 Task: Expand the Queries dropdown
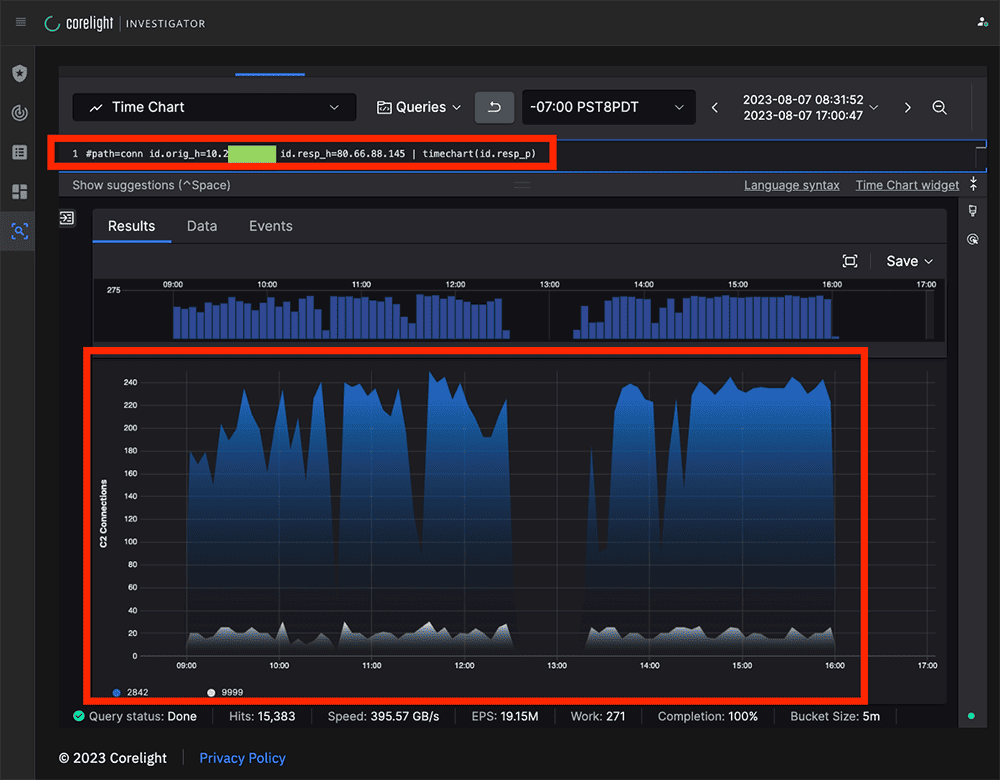(419, 107)
